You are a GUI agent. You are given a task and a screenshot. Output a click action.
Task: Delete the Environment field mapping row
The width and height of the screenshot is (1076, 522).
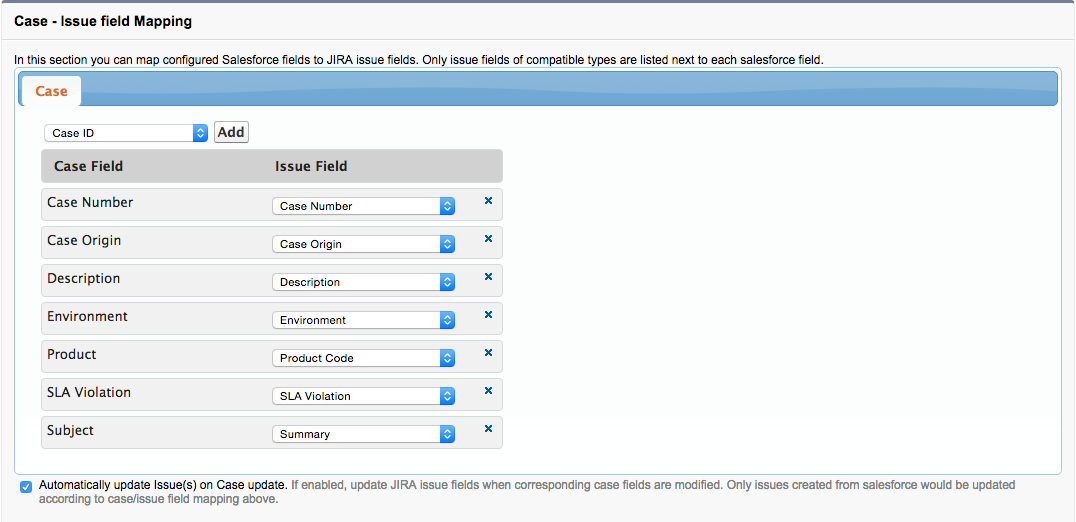coord(488,315)
